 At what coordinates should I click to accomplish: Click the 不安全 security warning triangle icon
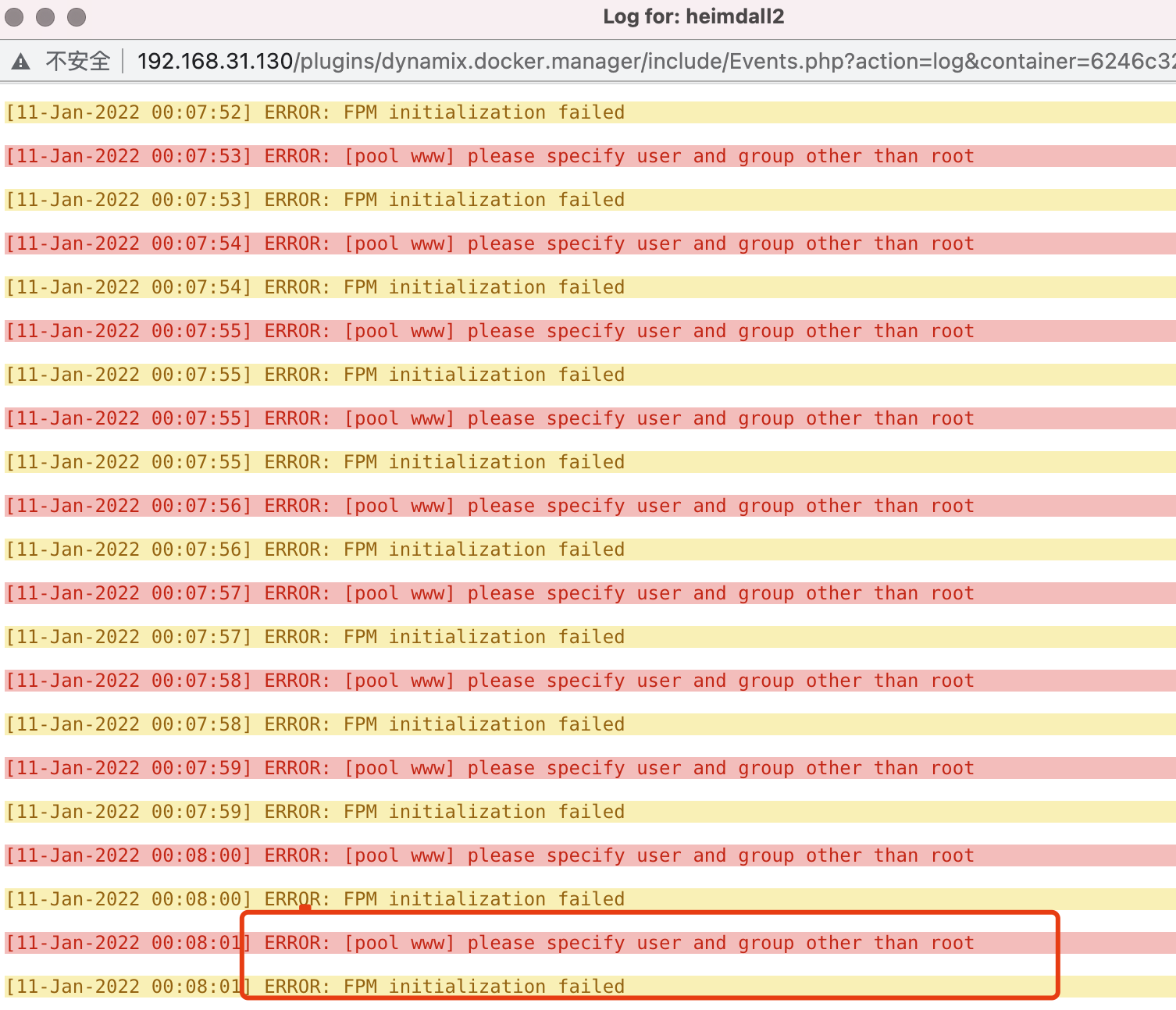click(21, 60)
